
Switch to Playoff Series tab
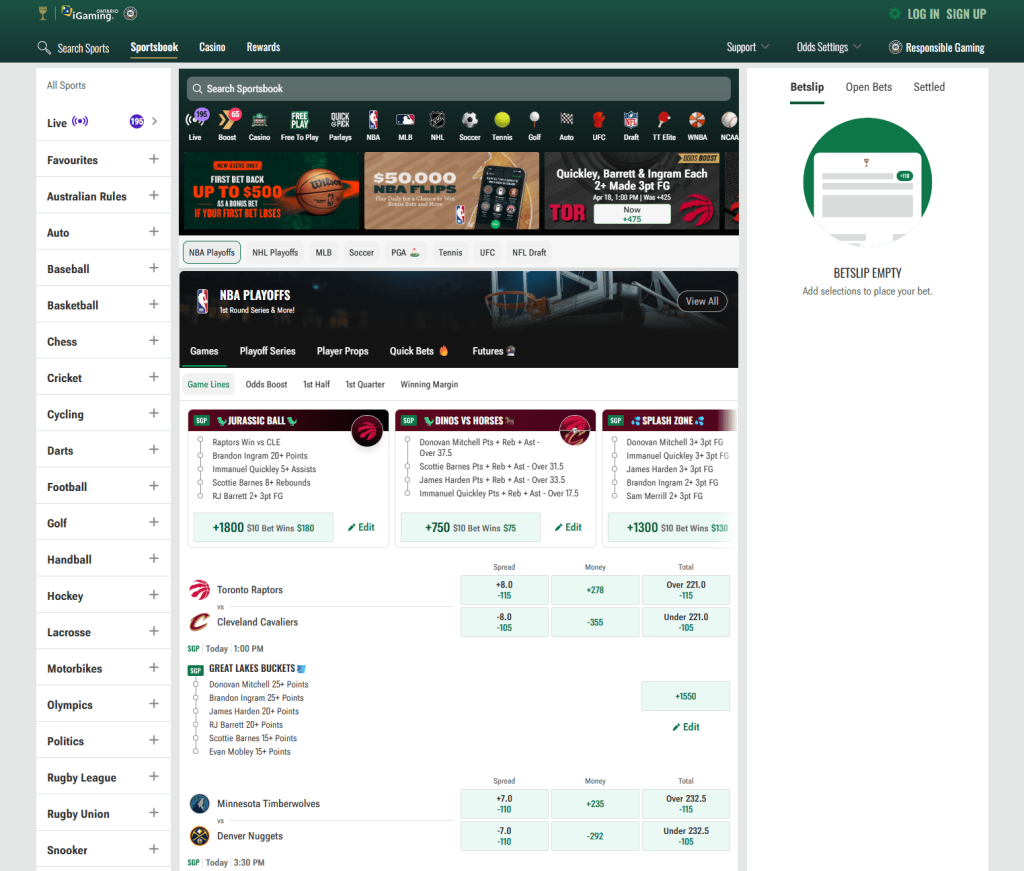pyautogui.click(x=268, y=351)
